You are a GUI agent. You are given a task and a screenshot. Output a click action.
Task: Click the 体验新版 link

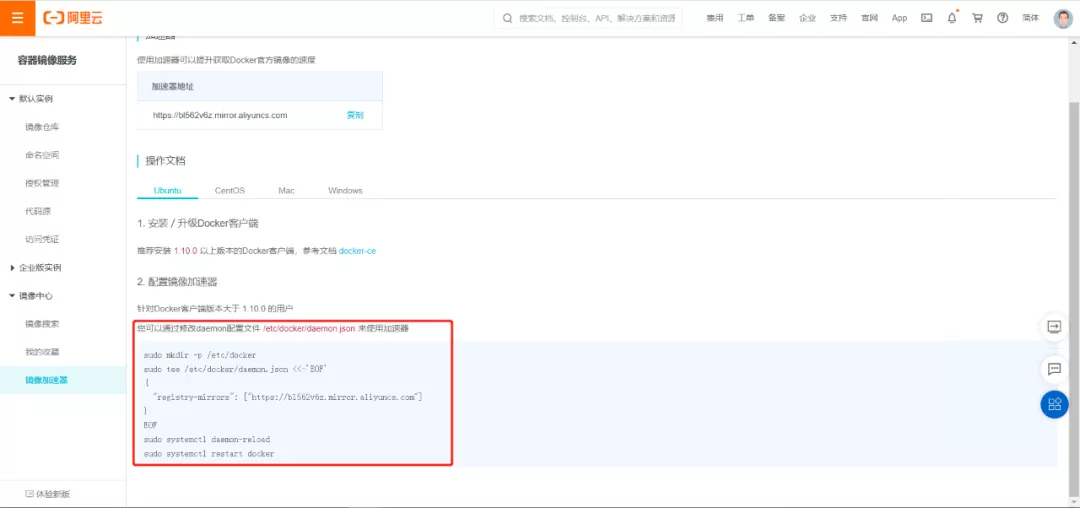(53, 494)
